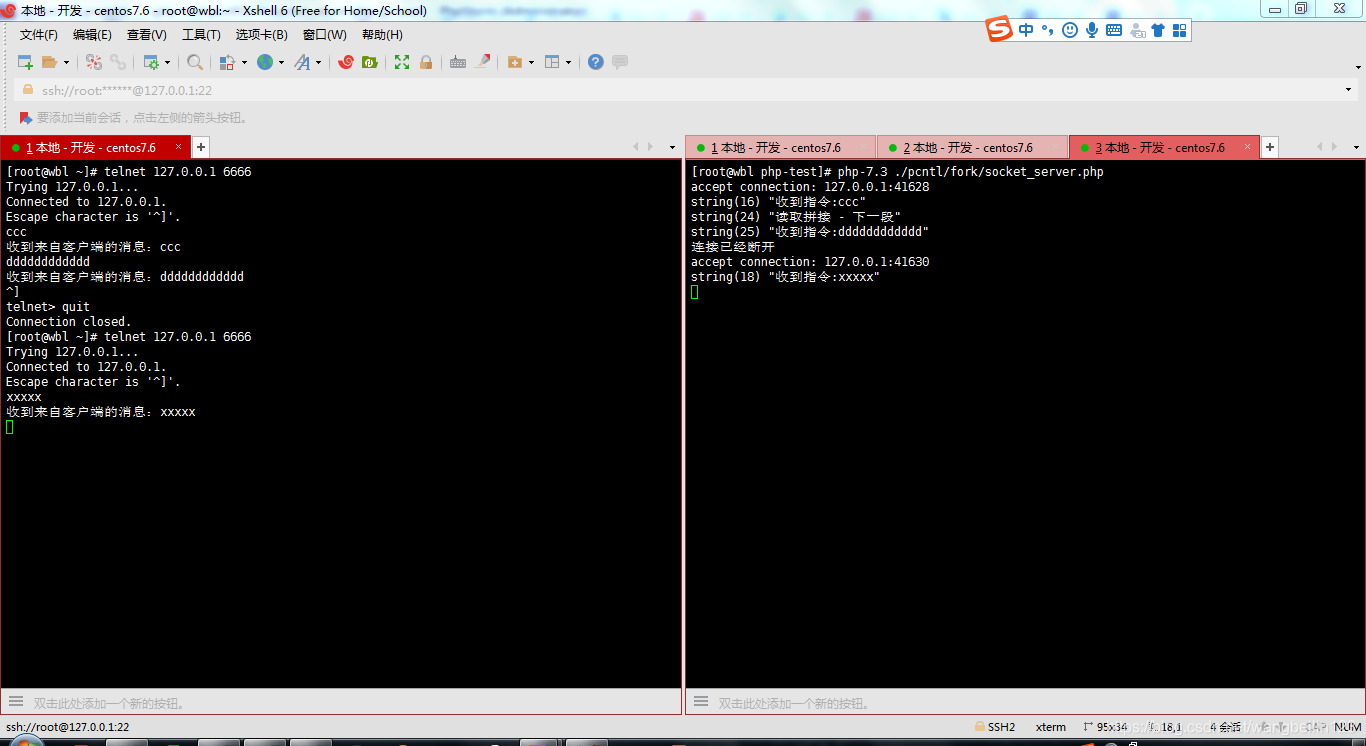Add a new tab in the right pane
Image resolution: width=1366 pixels, height=746 pixels.
1270,147
